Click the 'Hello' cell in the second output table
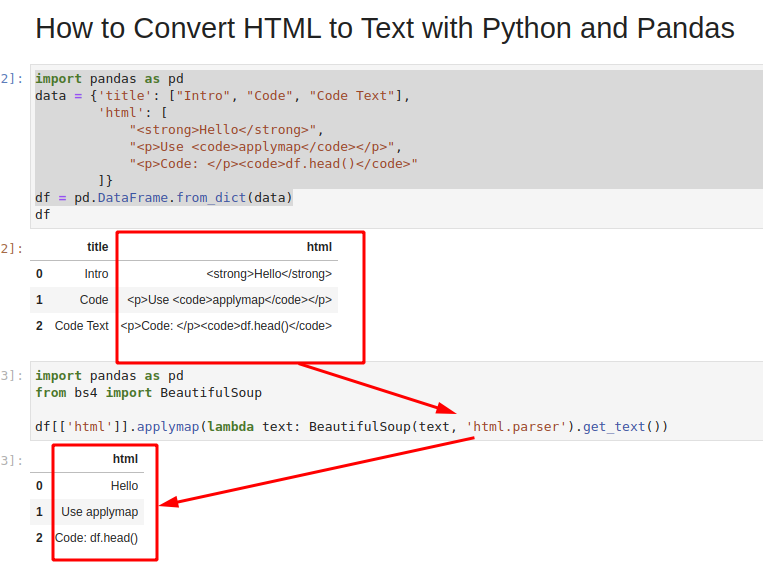Screen dimensions: 763x566 (124, 486)
